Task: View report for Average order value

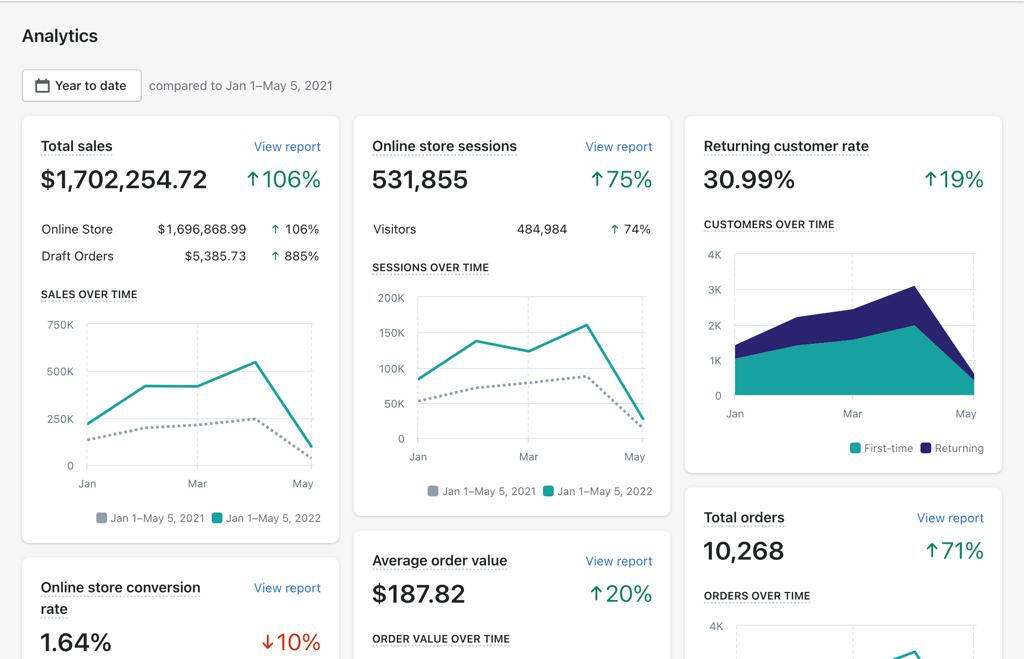Action: 618,561
